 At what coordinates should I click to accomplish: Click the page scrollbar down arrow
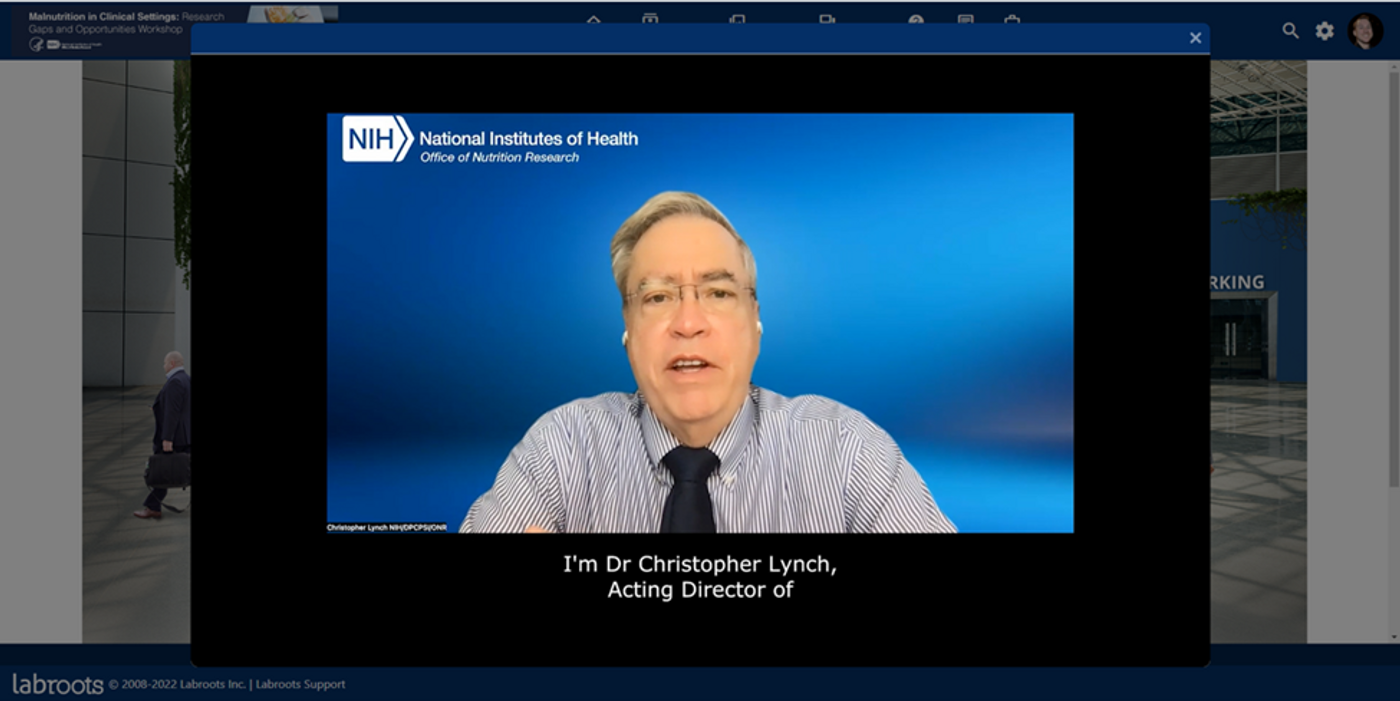point(1392,636)
